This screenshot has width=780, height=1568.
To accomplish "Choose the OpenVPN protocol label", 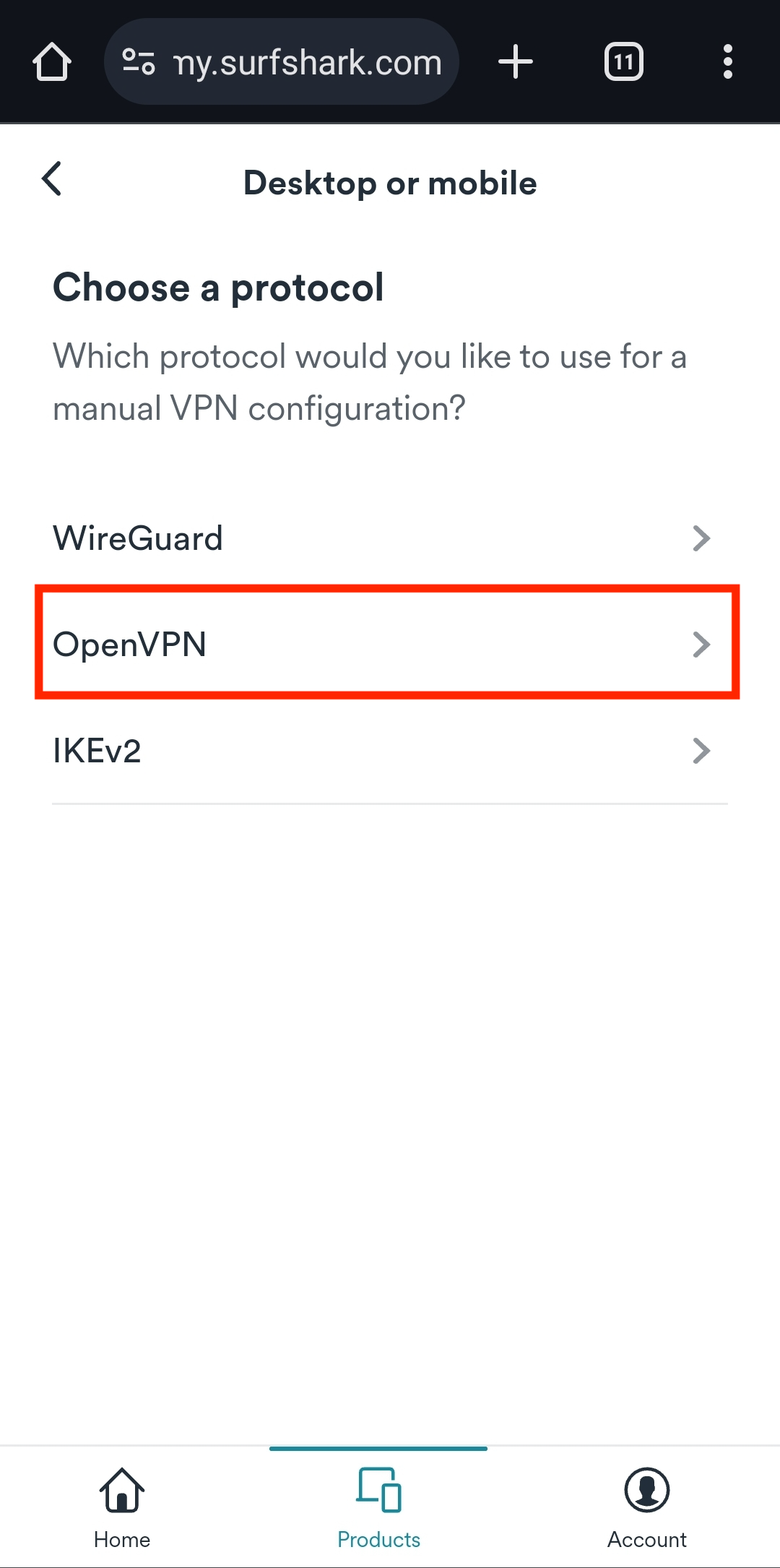I will [x=130, y=645].
